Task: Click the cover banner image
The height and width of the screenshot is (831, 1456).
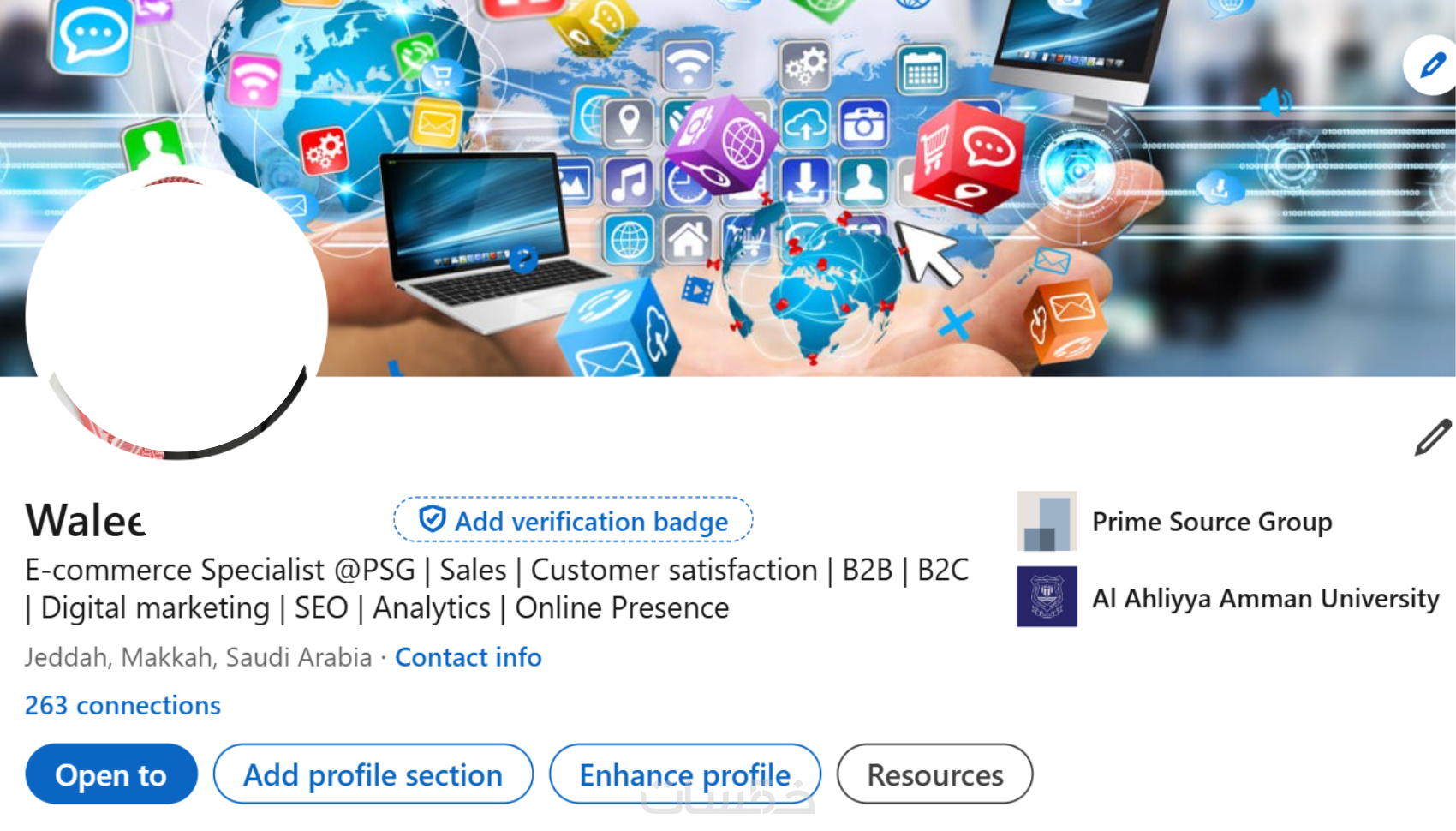Action: coord(728,188)
